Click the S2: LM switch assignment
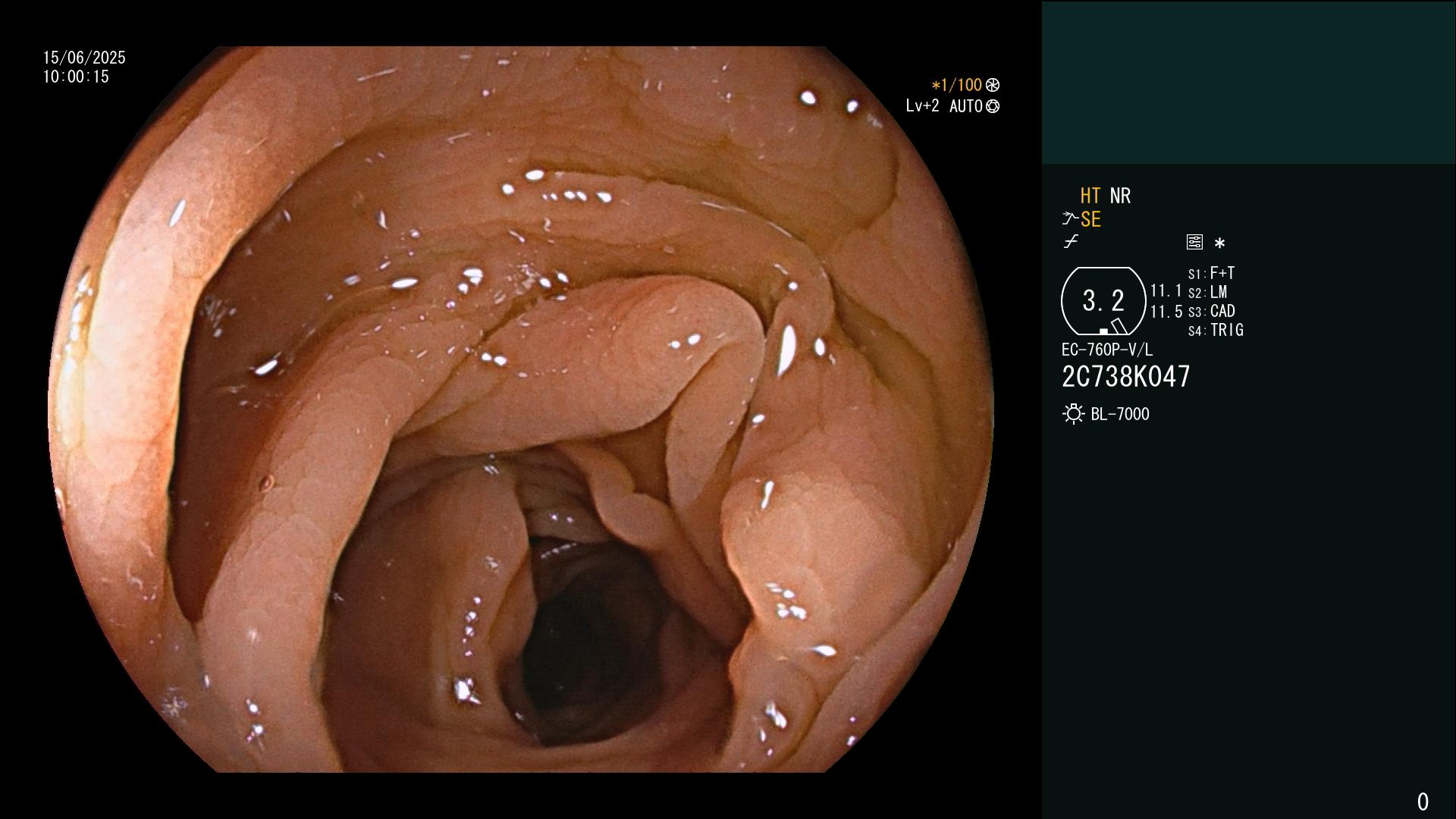The image size is (1456, 819). tap(1208, 292)
